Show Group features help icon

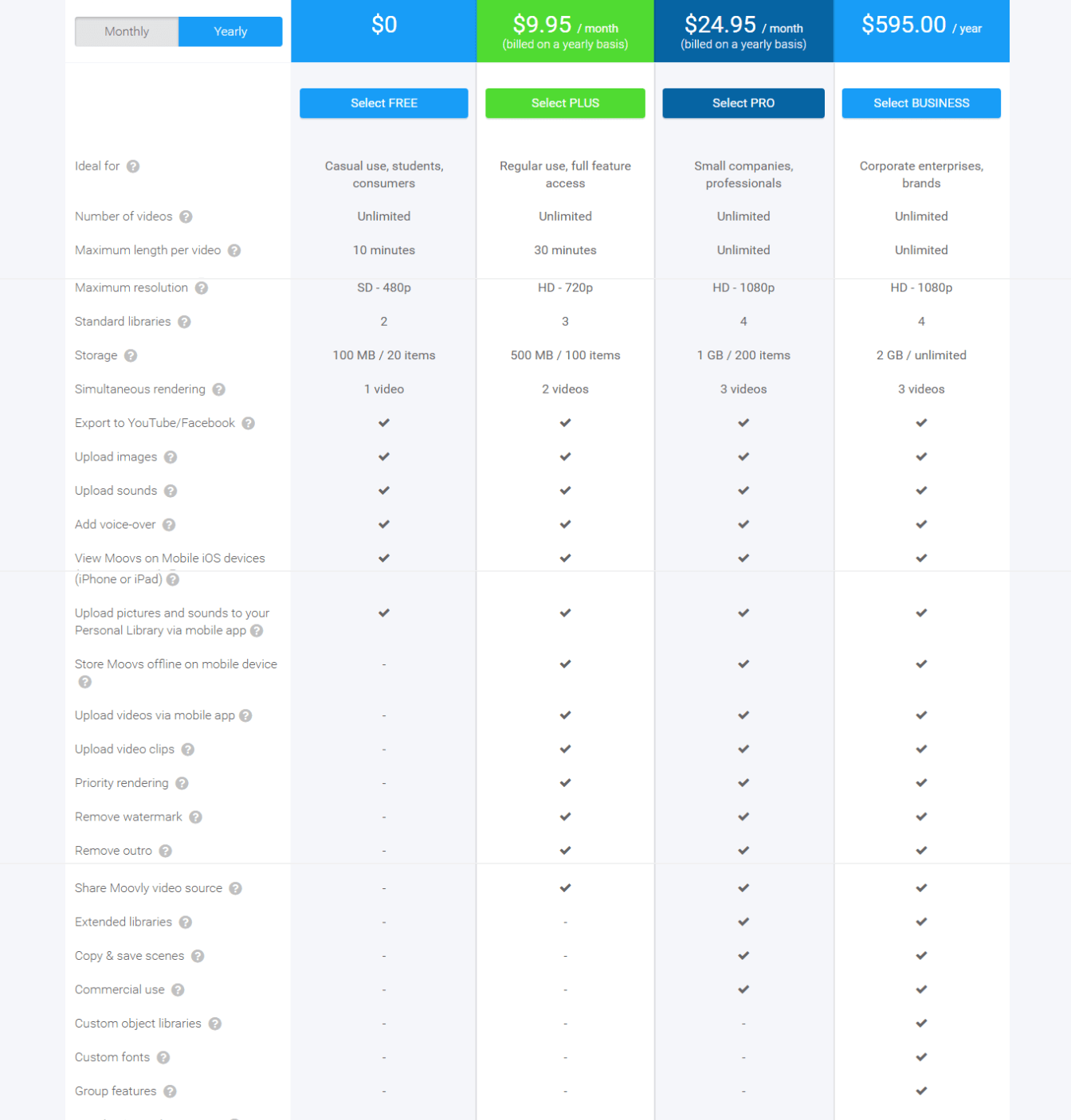point(170,1091)
